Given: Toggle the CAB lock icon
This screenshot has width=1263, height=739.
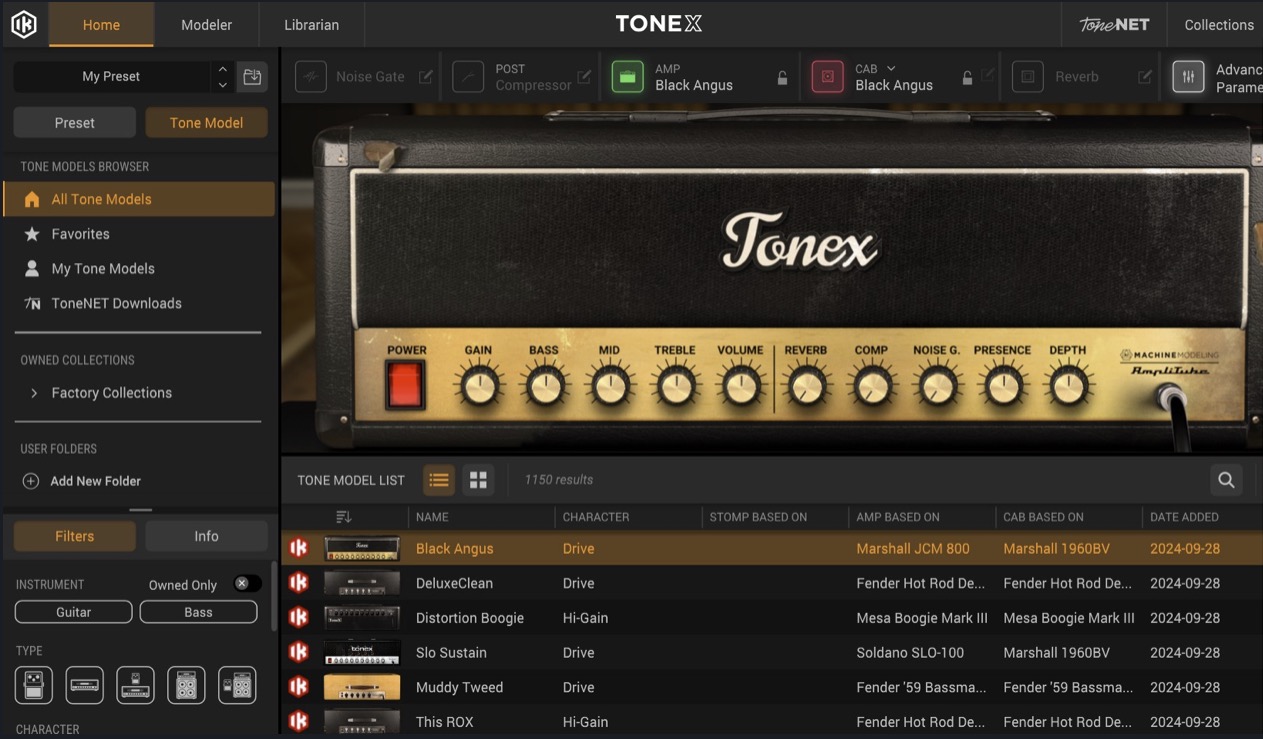Looking at the screenshot, I should click(967, 78).
